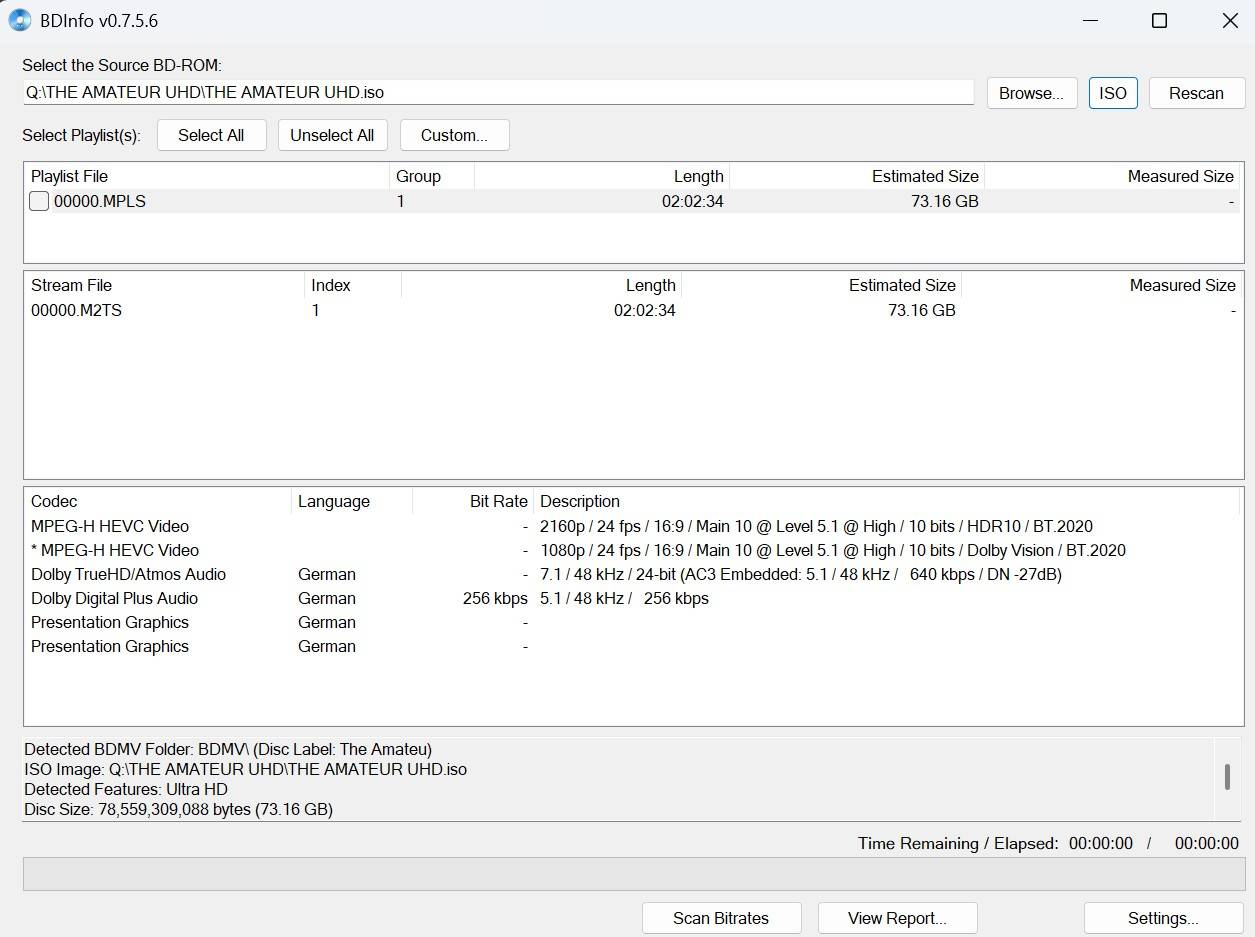The width and height of the screenshot is (1255, 937).
Task: Close the BDInfo window
Action: [1230, 20]
